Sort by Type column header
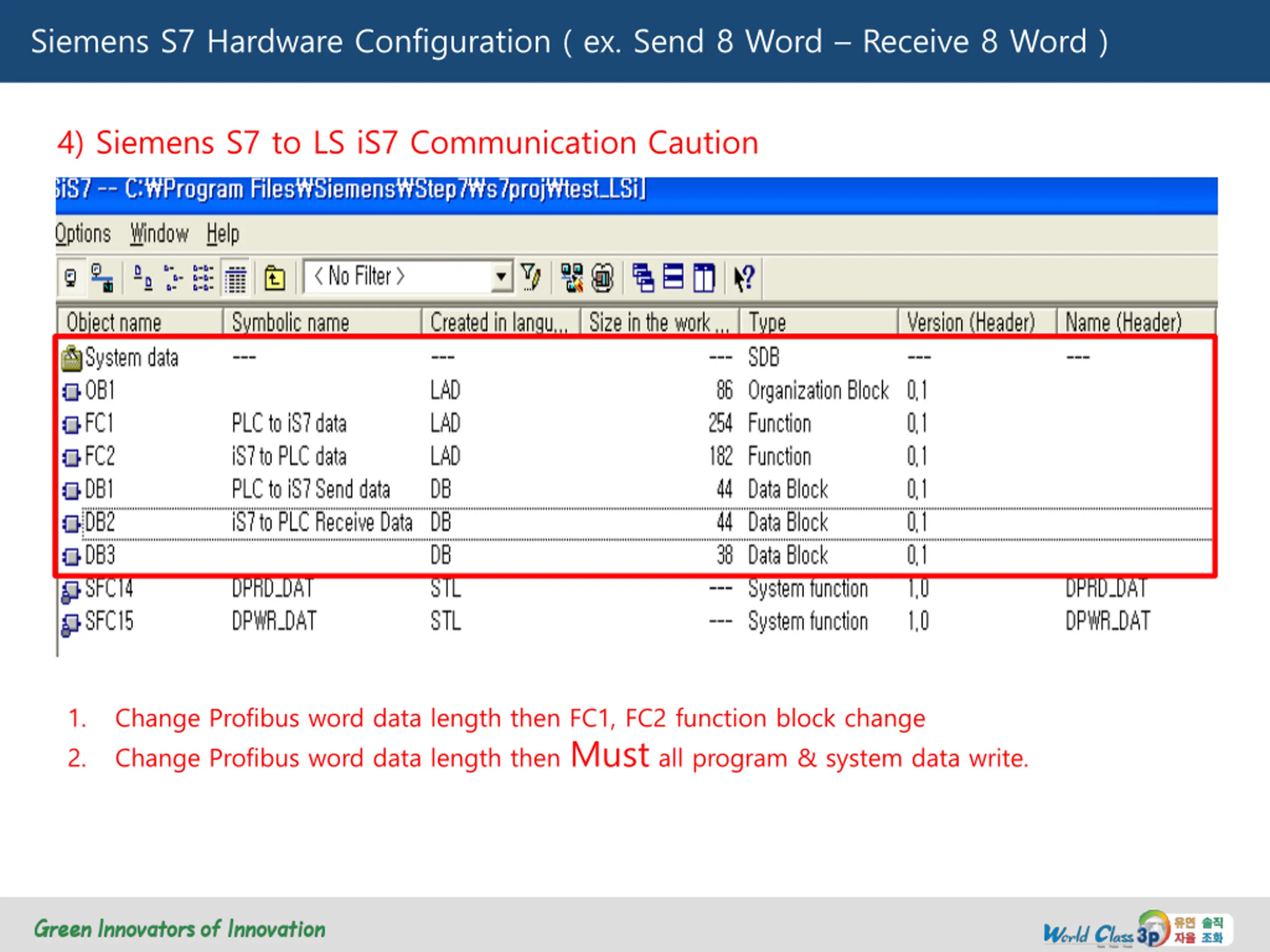Viewport: 1270px width, 952px height. (x=818, y=322)
